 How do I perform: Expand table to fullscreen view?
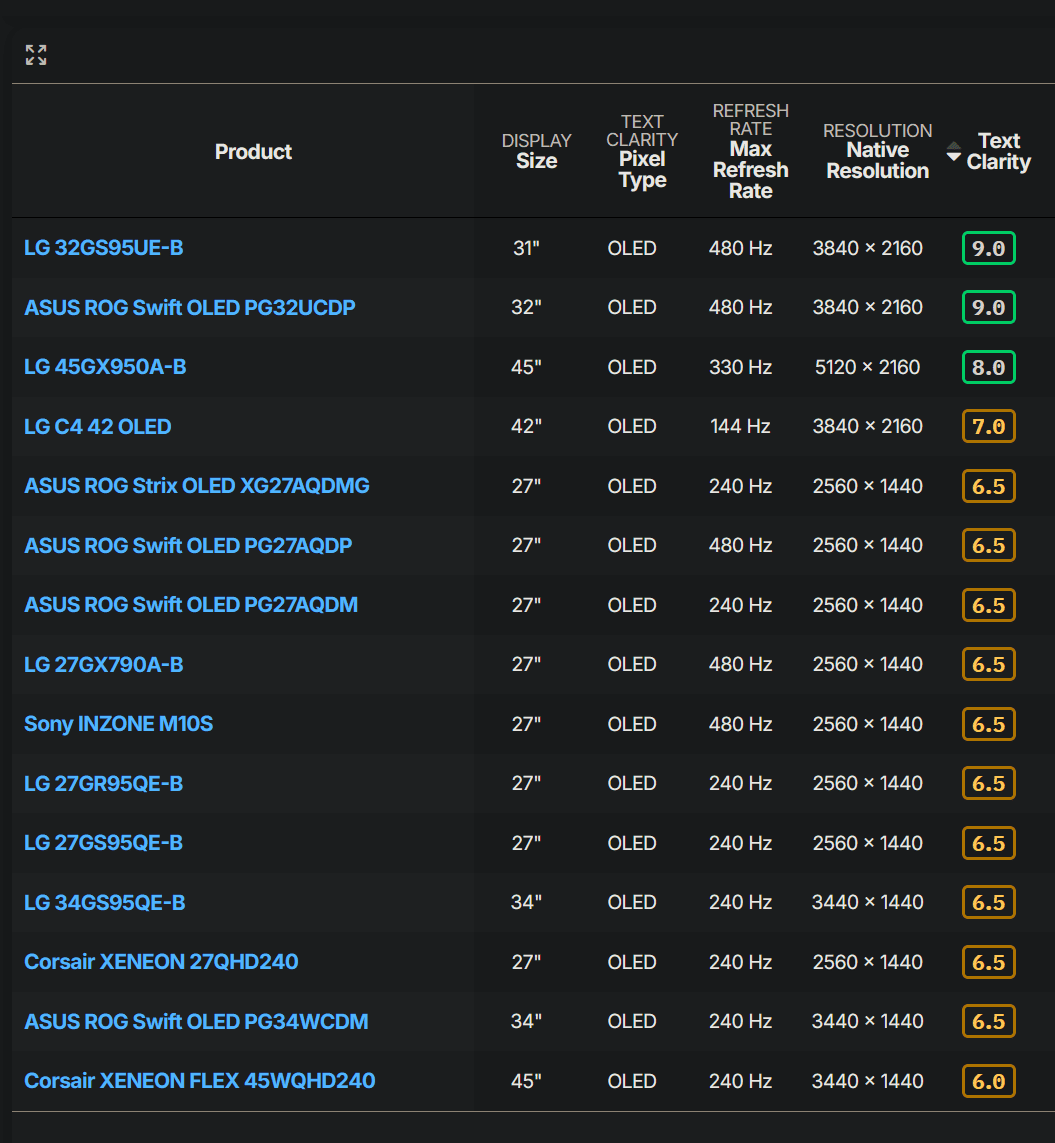(36, 55)
